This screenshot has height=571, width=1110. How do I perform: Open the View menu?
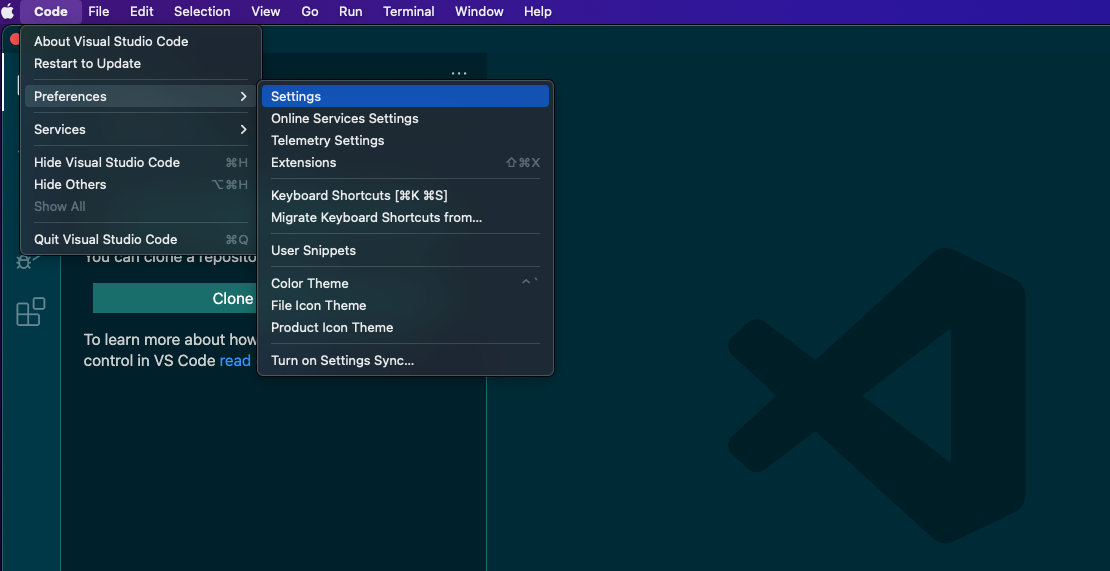(265, 11)
